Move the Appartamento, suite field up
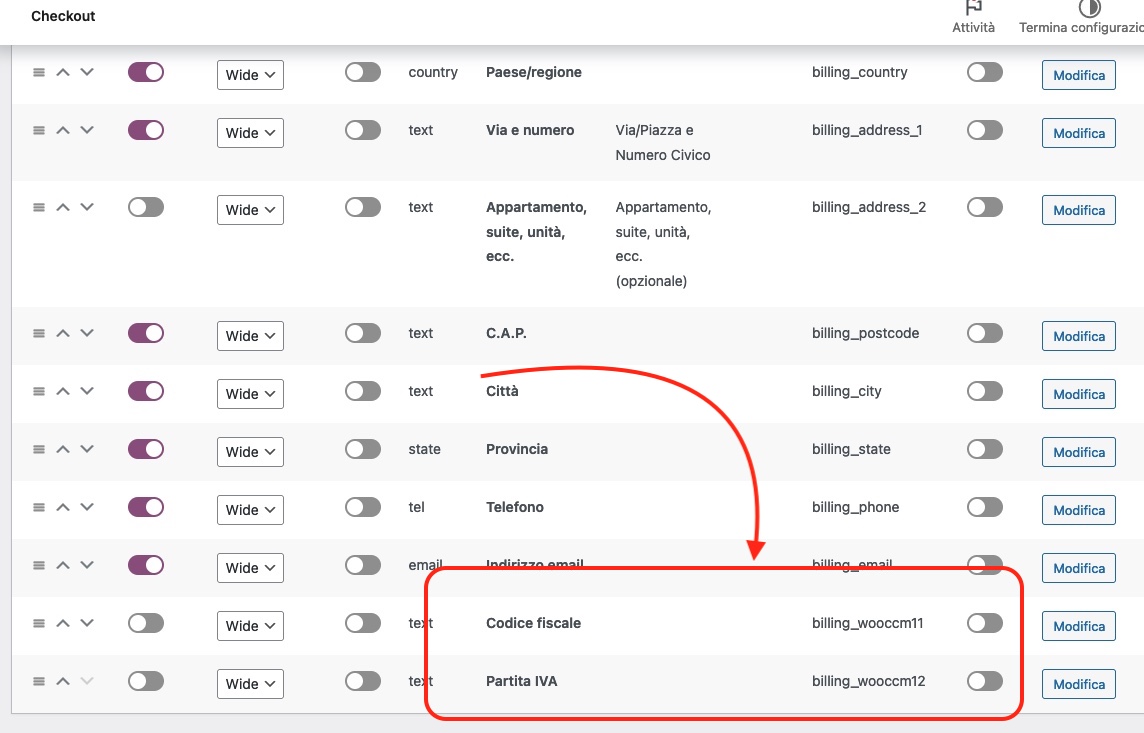This screenshot has height=733, width=1144. coord(63,207)
